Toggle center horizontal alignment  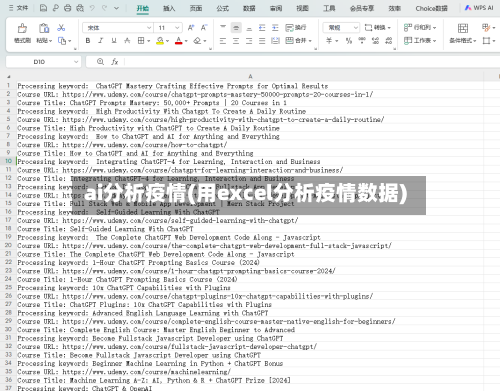236,41
